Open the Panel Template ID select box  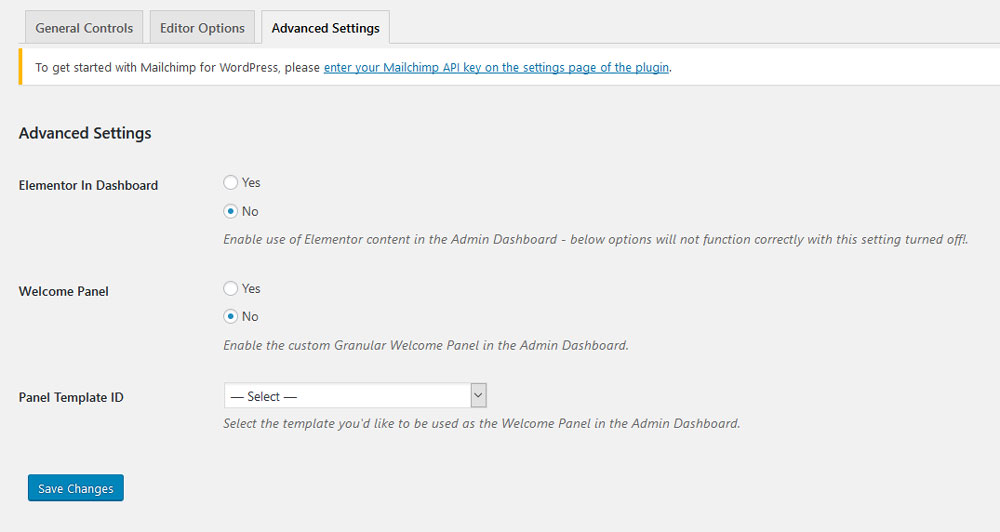(x=355, y=395)
